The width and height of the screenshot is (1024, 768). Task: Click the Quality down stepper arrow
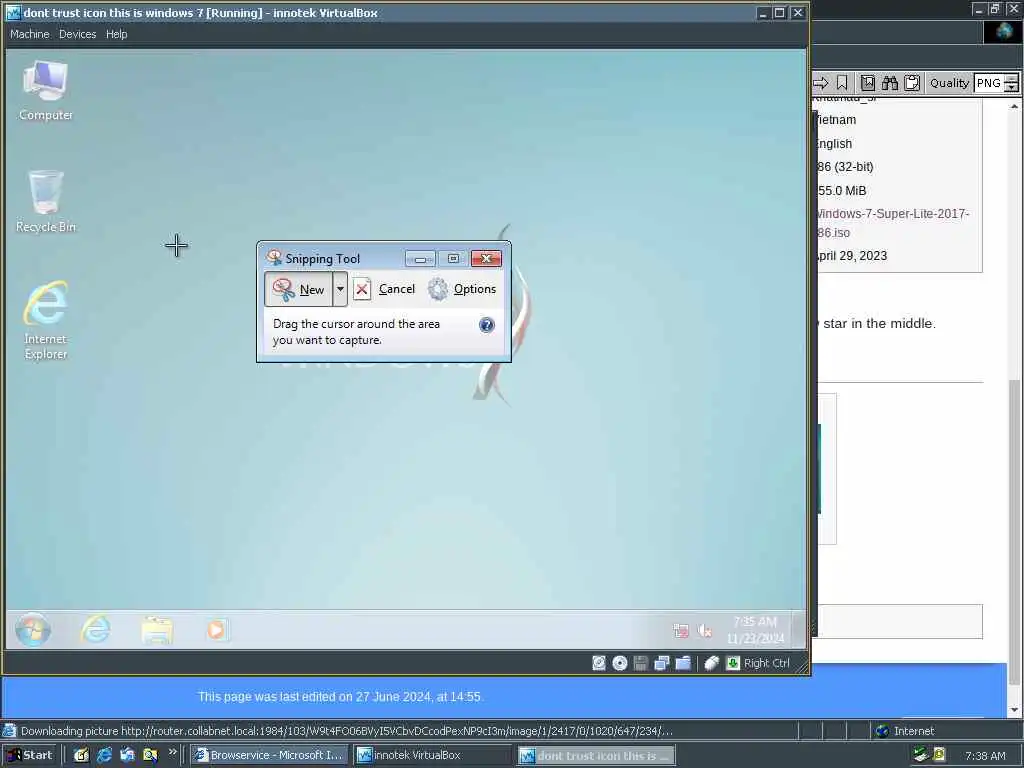click(1012, 88)
